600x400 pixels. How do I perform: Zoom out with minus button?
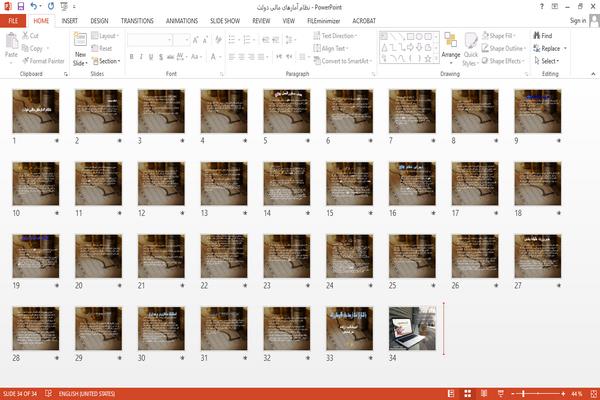coord(513,393)
